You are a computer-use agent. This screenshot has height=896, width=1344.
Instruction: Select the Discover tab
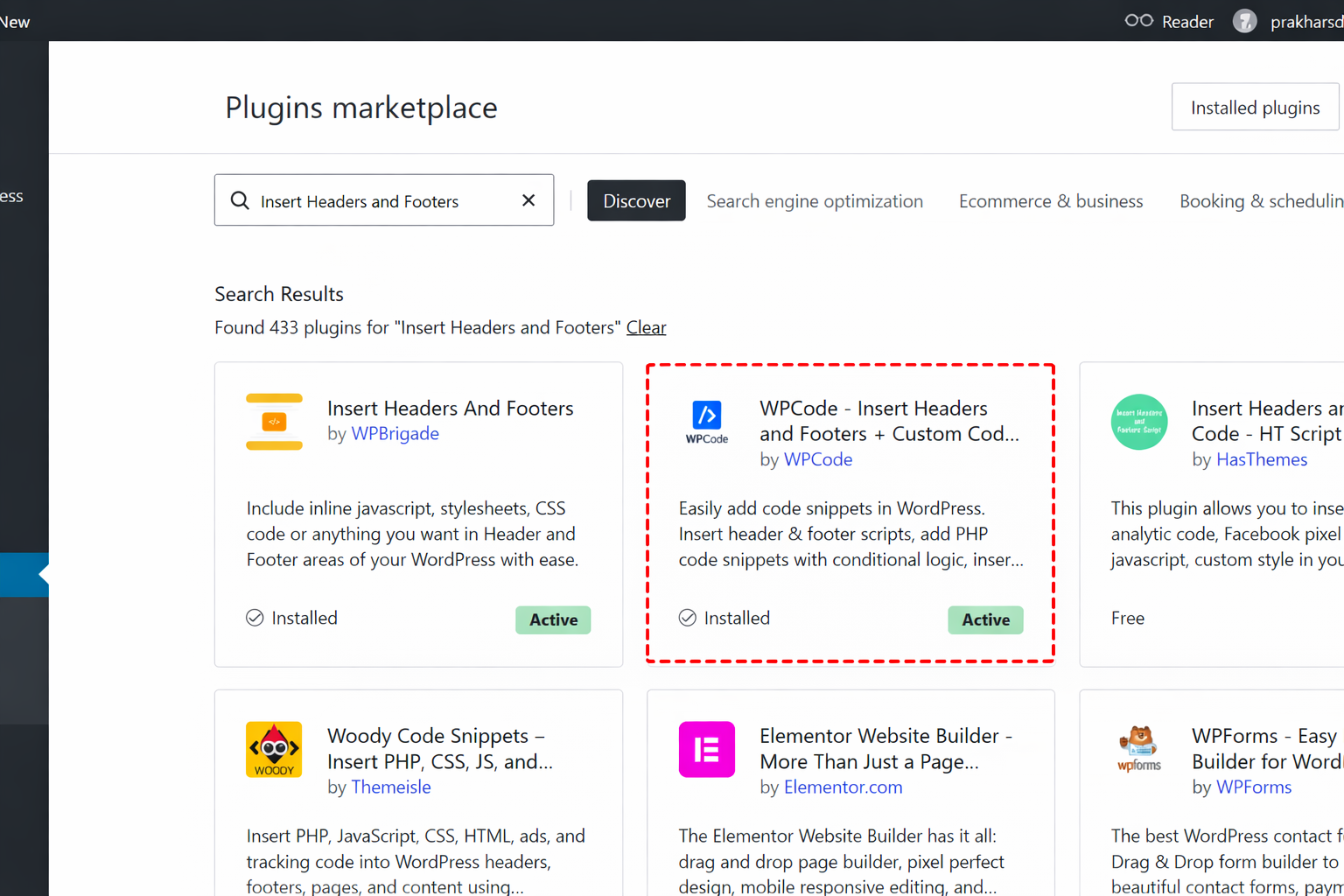pos(636,200)
